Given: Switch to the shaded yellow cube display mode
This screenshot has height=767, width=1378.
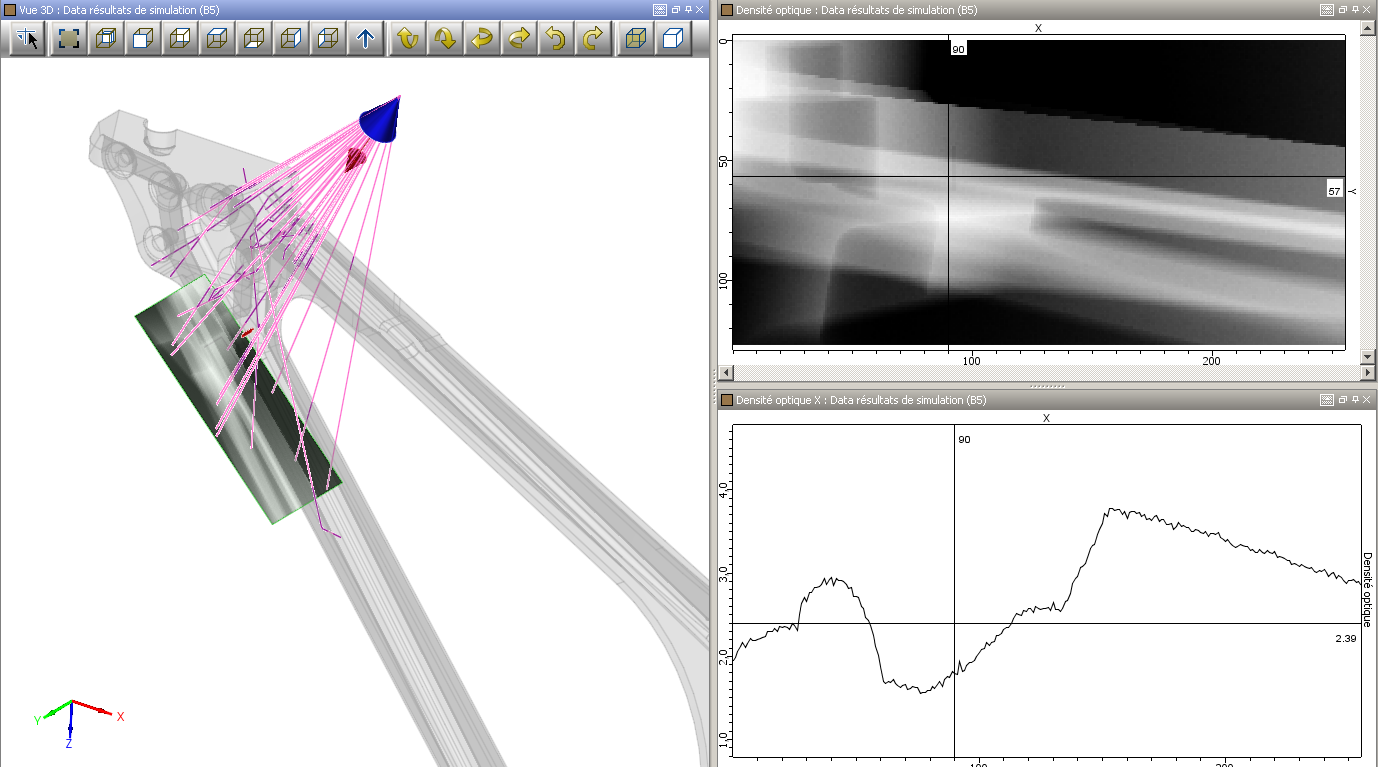Looking at the screenshot, I should (x=635, y=39).
